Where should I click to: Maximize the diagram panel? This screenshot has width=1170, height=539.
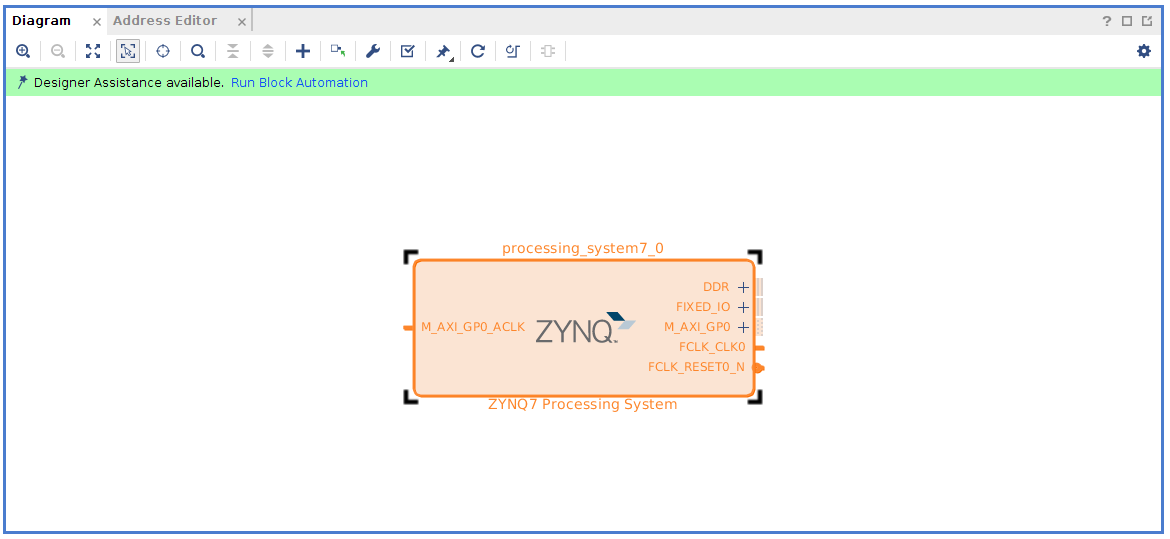[1127, 22]
